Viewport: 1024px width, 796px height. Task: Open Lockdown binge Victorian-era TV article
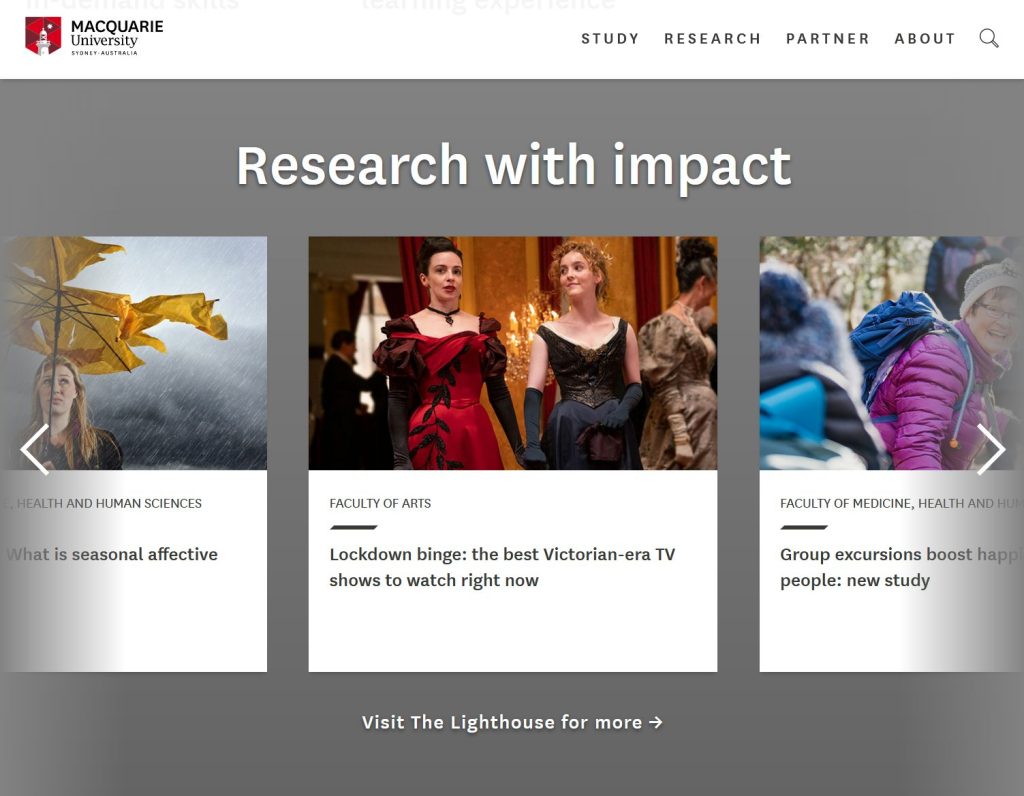(502, 567)
